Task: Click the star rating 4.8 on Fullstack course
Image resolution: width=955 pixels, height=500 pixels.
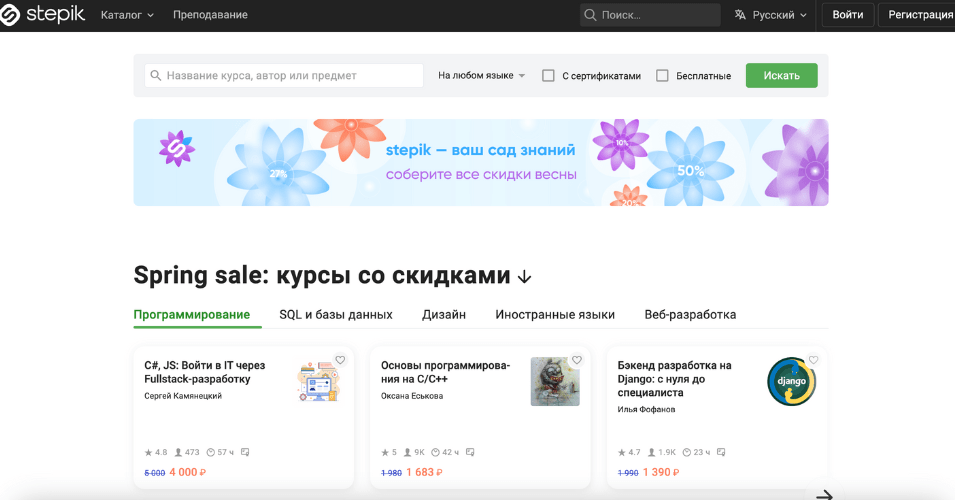Action: [x=156, y=452]
